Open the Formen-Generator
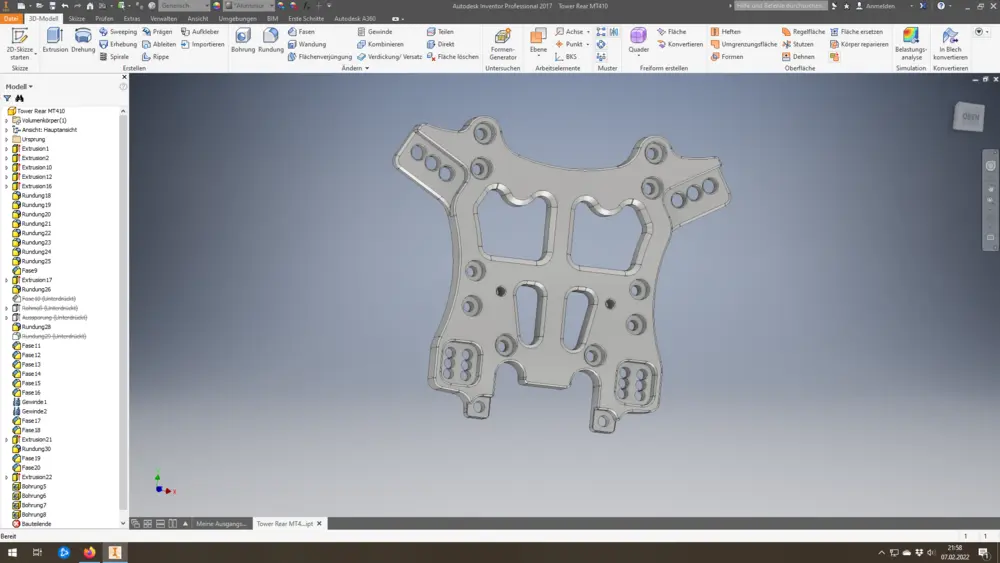This screenshot has width=1000, height=563. [x=503, y=44]
